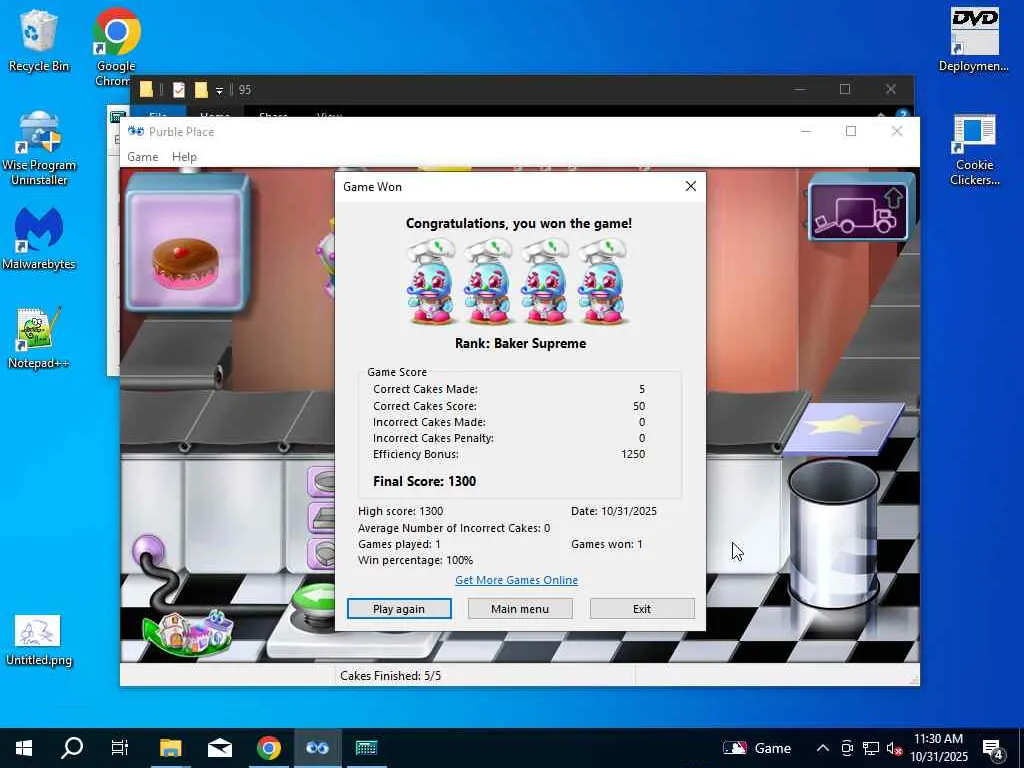Open the Game menu in Purble Place
The width and height of the screenshot is (1024, 768).
[142, 157]
